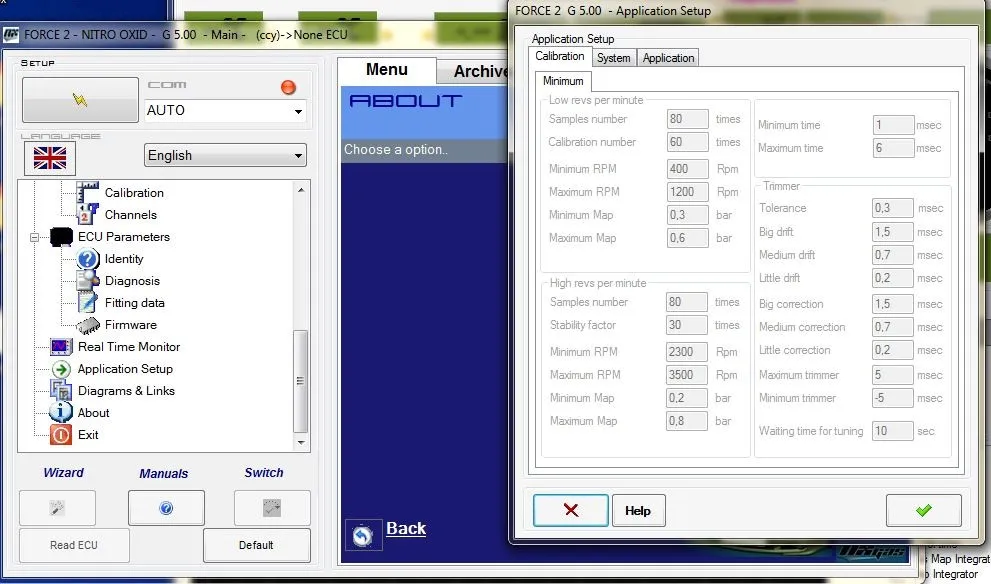Click the Wizard wand button
This screenshot has height=584, width=991.
(x=57, y=508)
